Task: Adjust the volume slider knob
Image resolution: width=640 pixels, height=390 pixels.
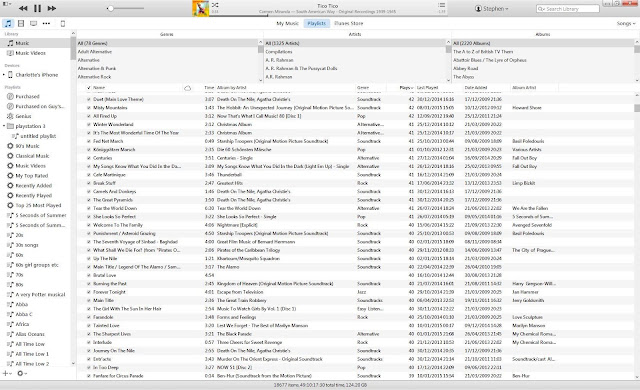Action: pos(110,8)
